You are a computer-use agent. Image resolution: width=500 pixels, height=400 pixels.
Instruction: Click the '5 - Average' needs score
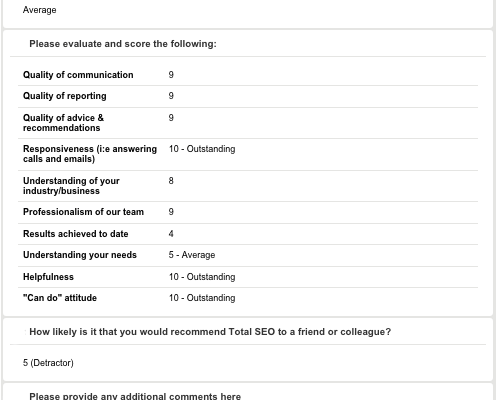click(192, 255)
